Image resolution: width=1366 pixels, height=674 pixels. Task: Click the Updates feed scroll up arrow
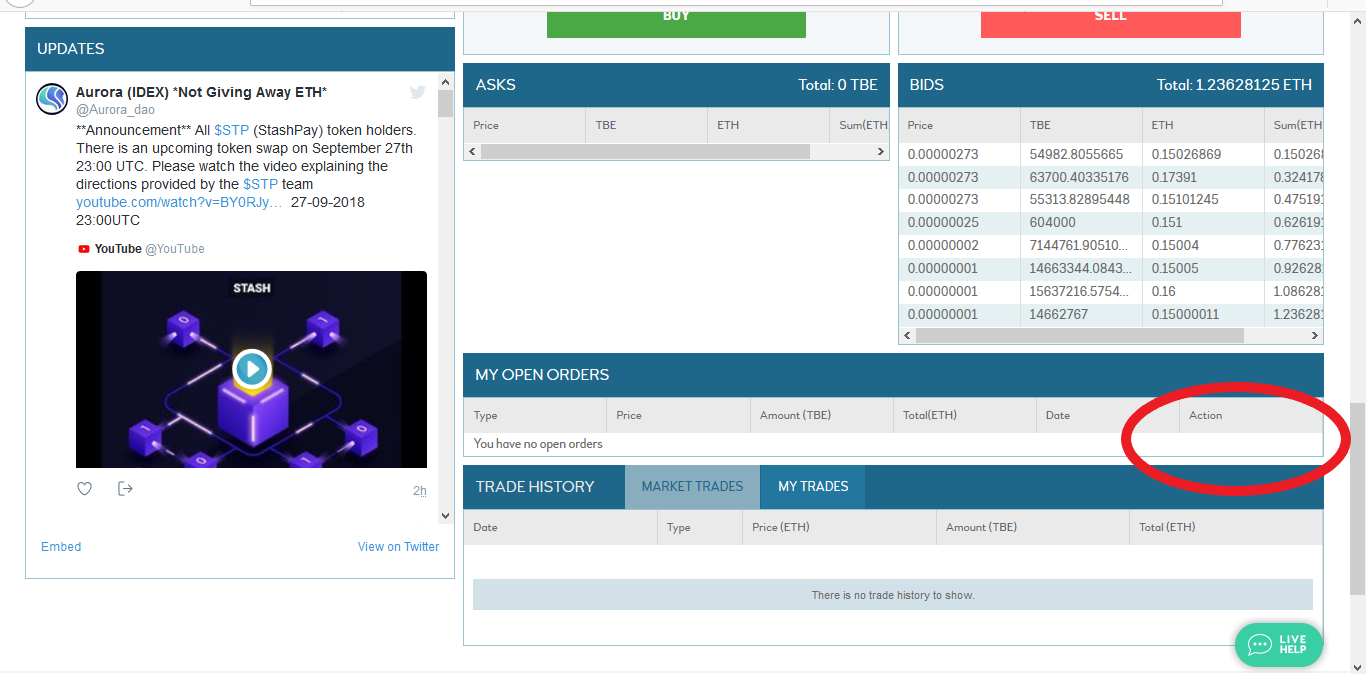[x=446, y=82]
